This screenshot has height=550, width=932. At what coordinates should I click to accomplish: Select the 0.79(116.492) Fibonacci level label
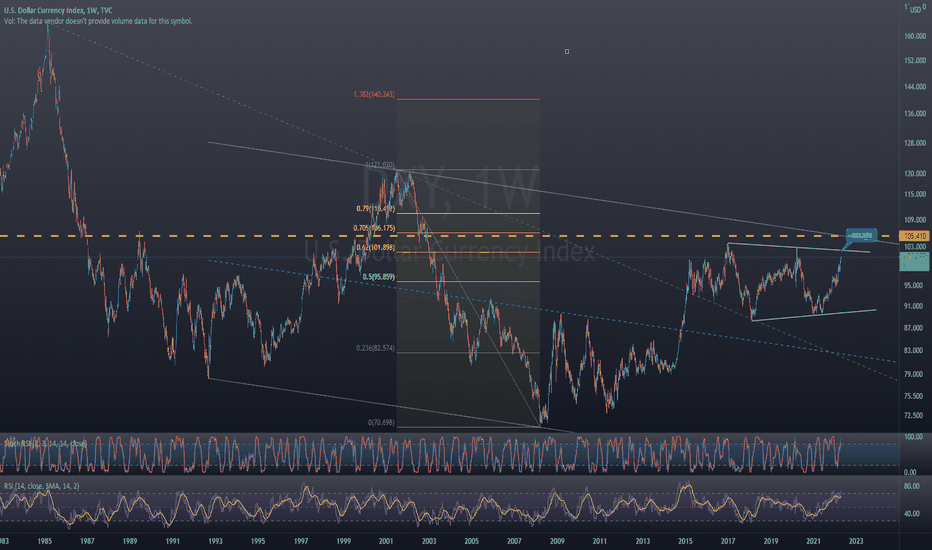(376, 209)
